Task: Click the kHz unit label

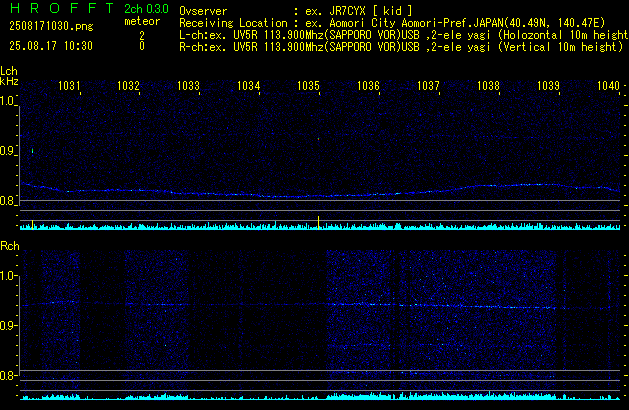Action: [9, 81]
